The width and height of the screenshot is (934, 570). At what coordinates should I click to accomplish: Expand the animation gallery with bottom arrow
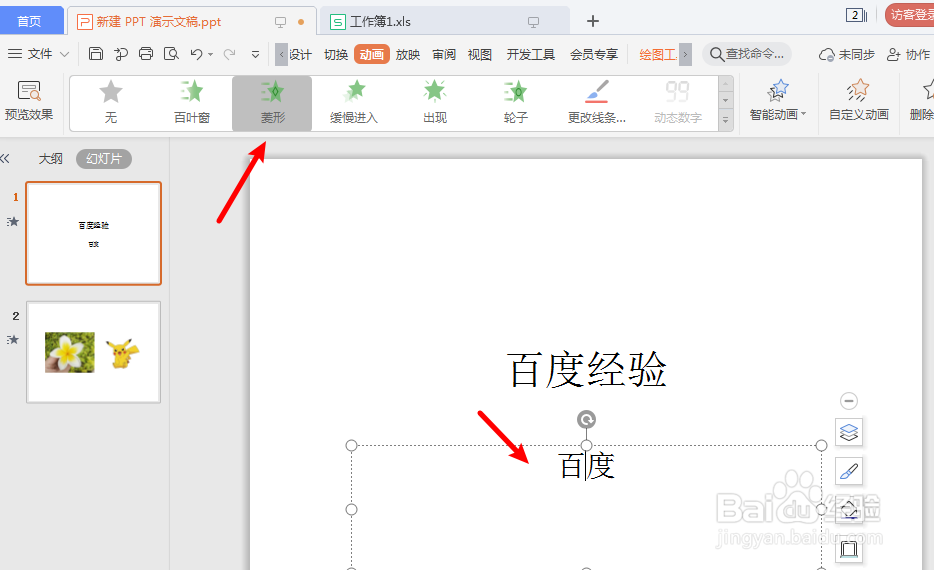726,120
